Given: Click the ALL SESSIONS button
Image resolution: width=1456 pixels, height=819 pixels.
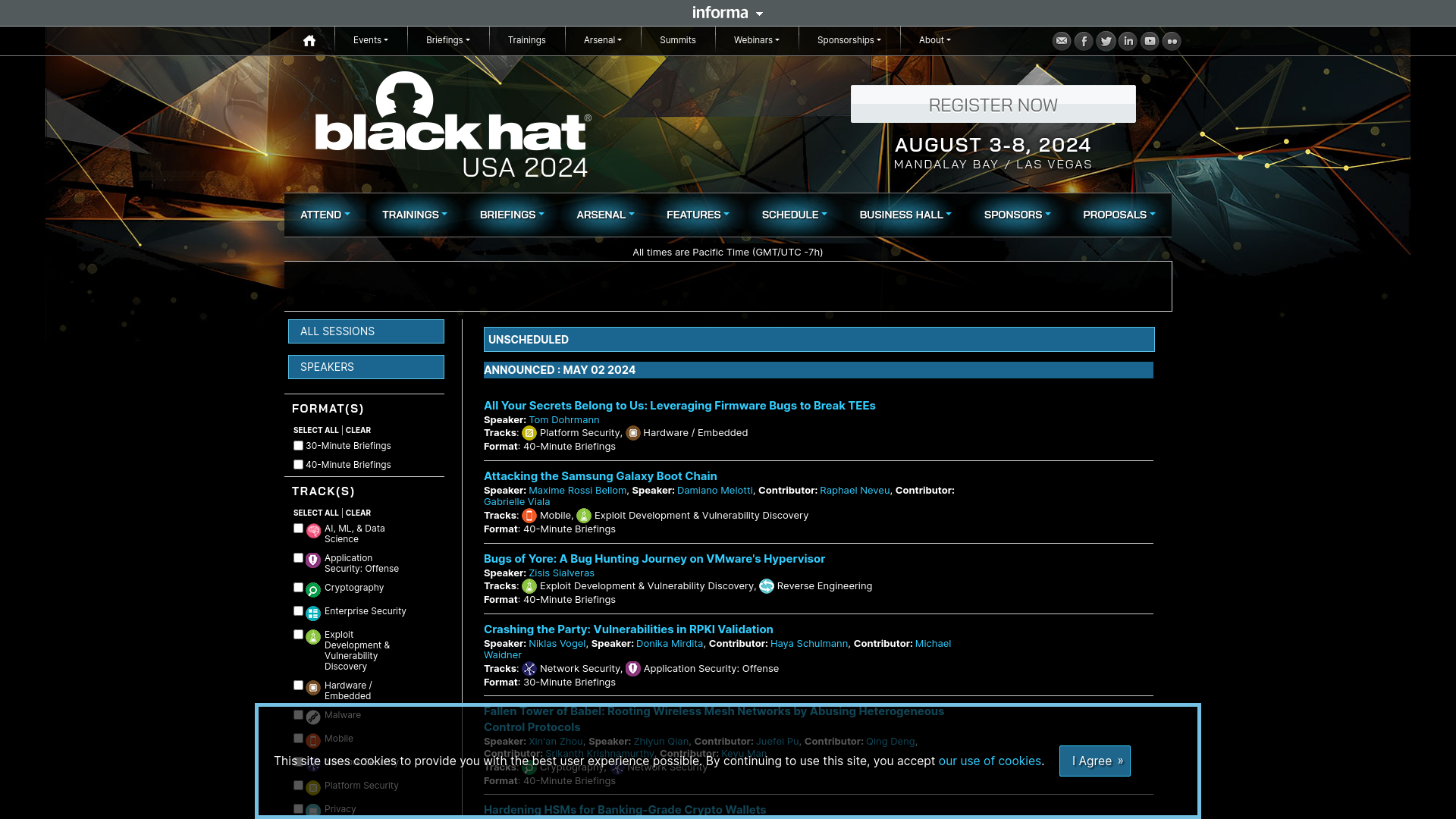Looking at the screenshot, I should (x=366, y=331).
